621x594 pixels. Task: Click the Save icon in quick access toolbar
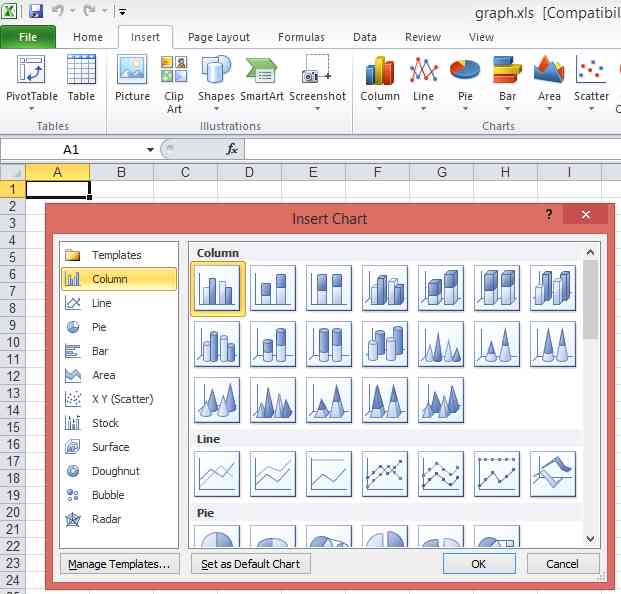(36, 11)
